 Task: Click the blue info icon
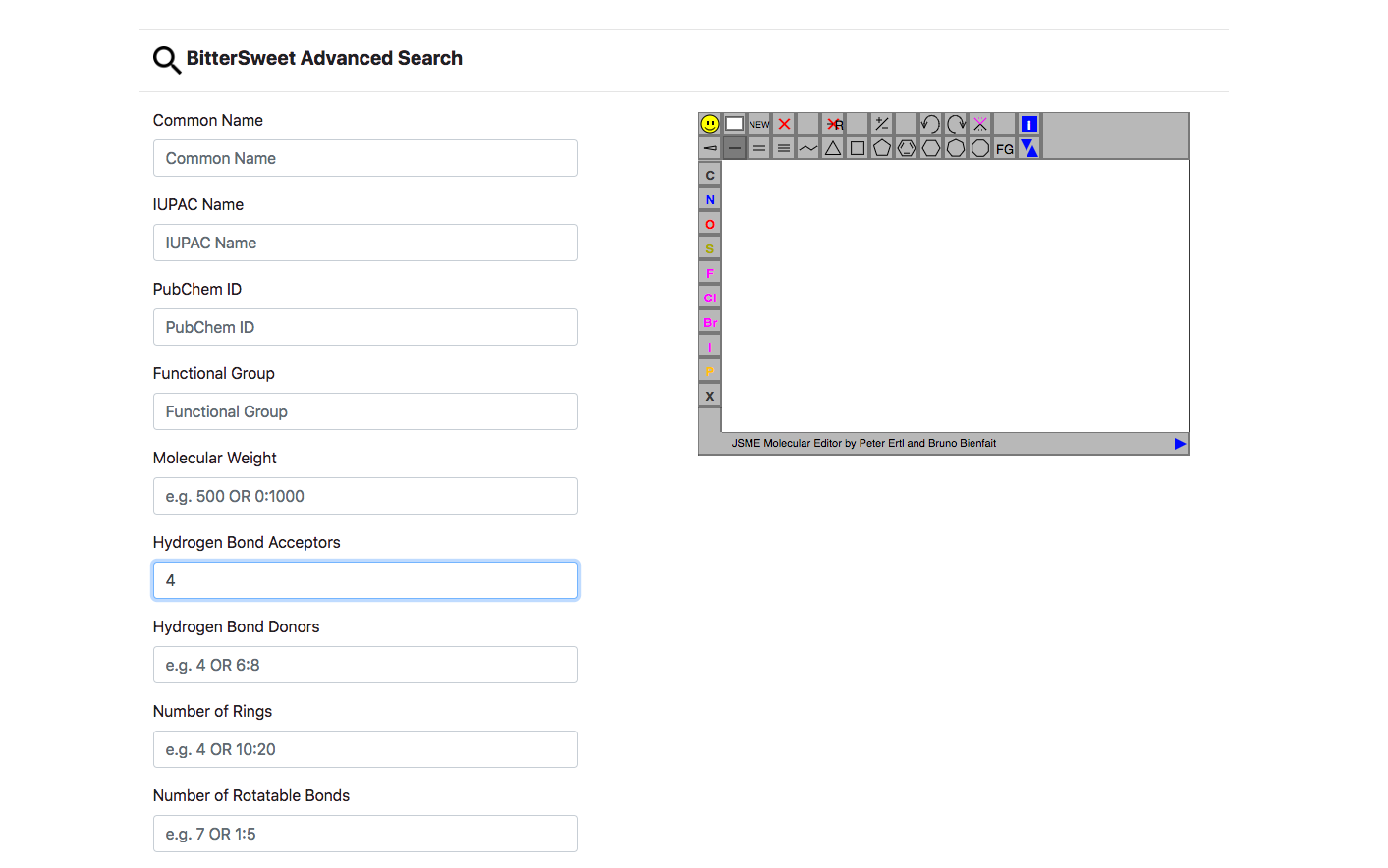1029,124
